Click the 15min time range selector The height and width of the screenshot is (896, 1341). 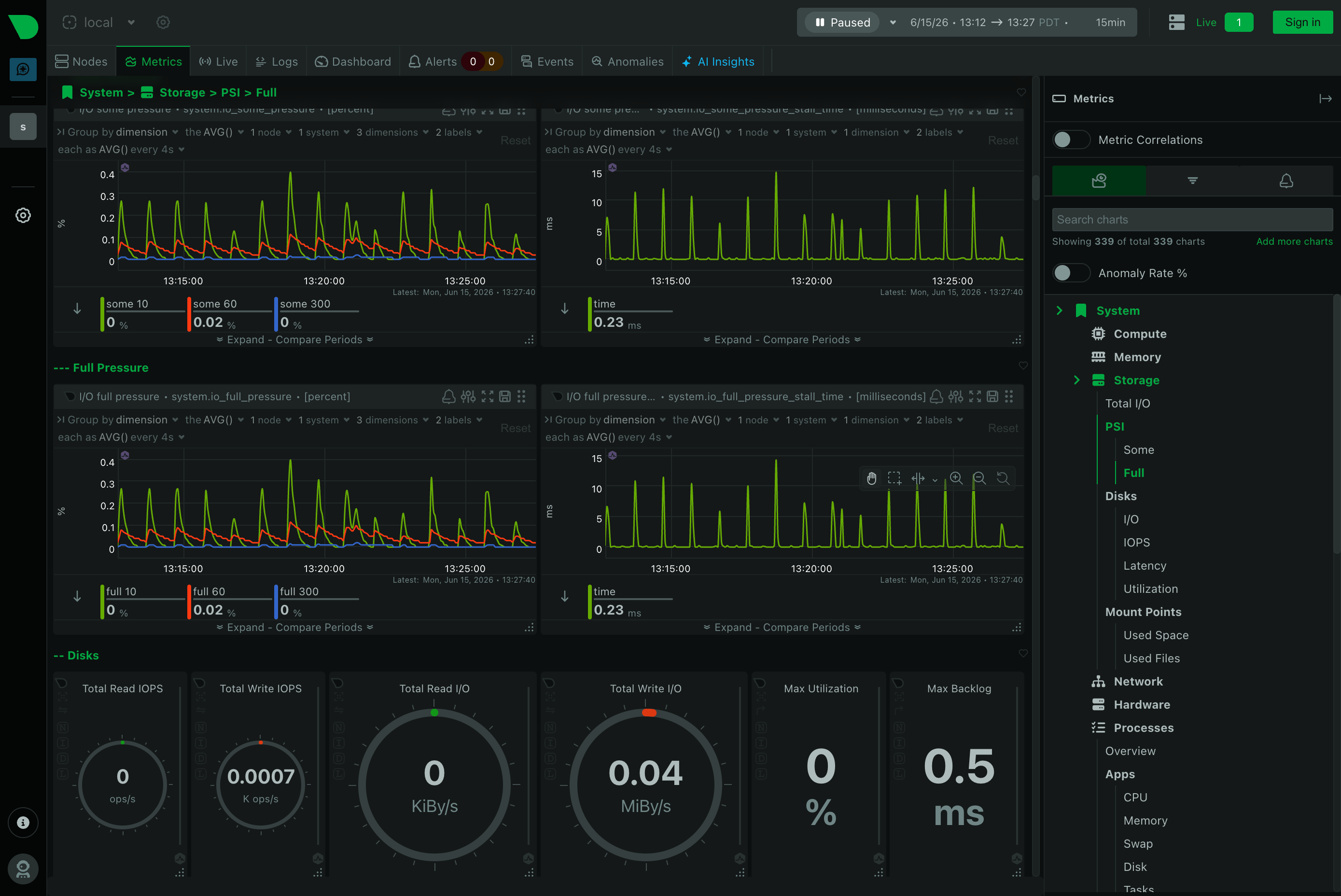[x=1110, y=22]
